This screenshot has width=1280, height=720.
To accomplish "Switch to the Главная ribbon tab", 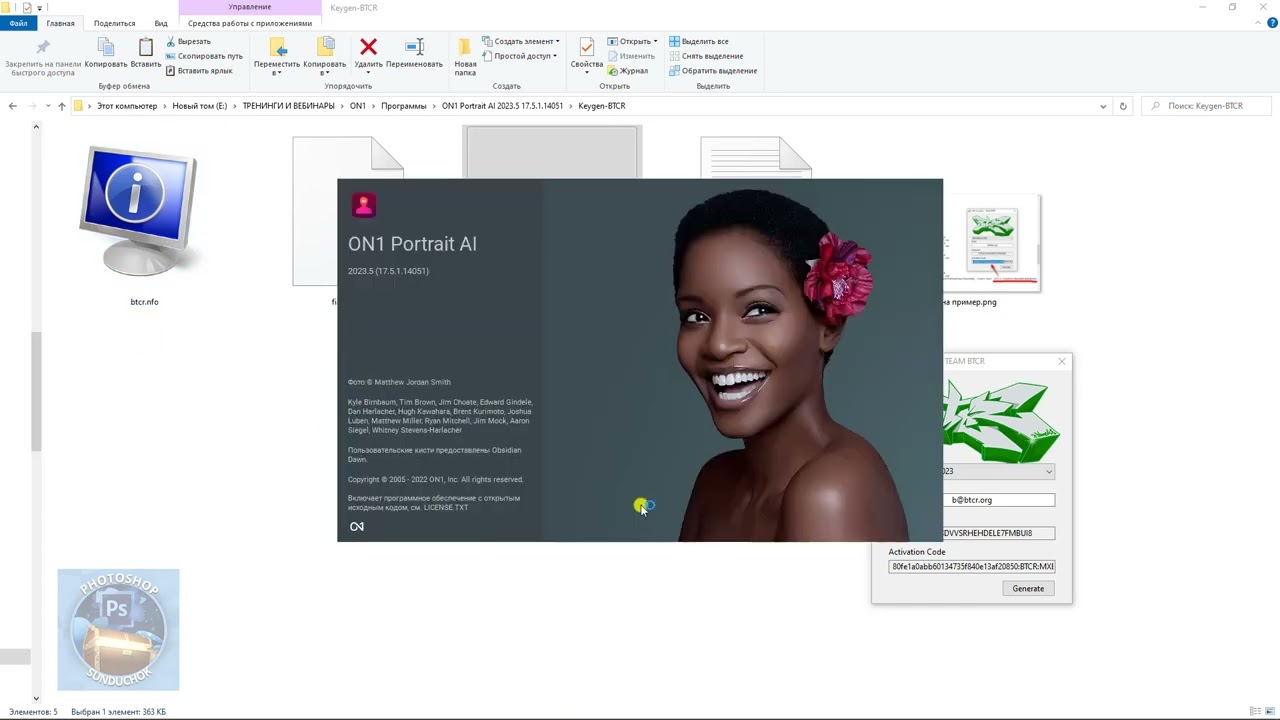I will [x=61, y=23].
